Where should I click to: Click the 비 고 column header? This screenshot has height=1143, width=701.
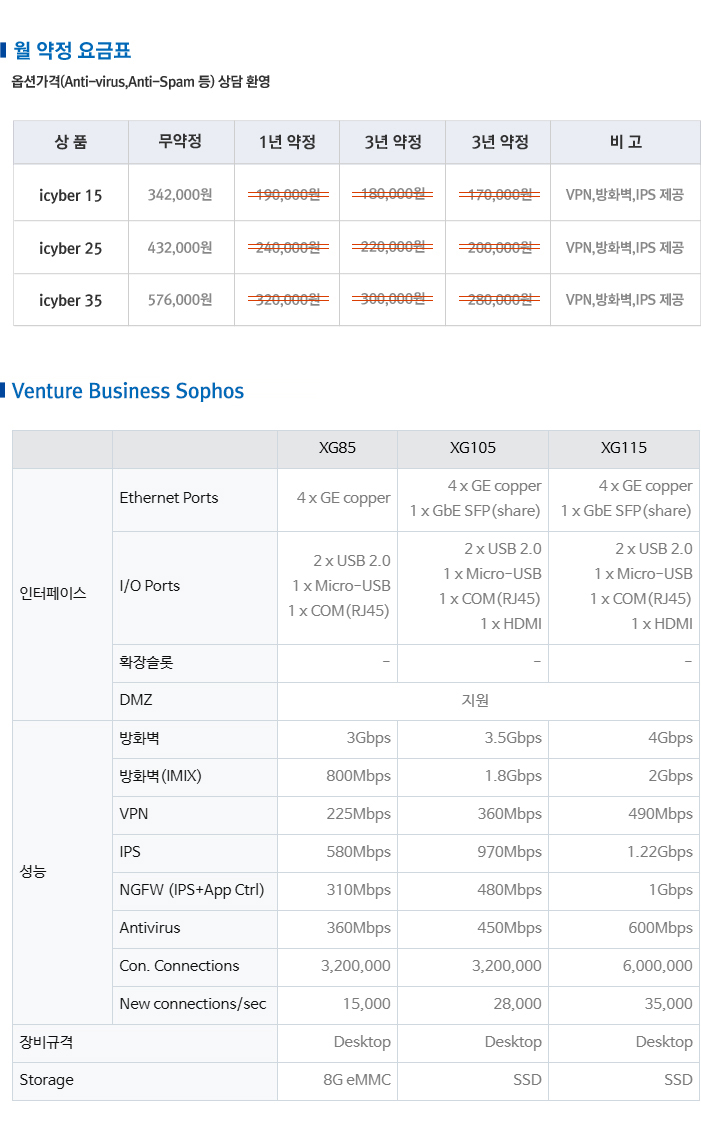click(x=625, y=142)
